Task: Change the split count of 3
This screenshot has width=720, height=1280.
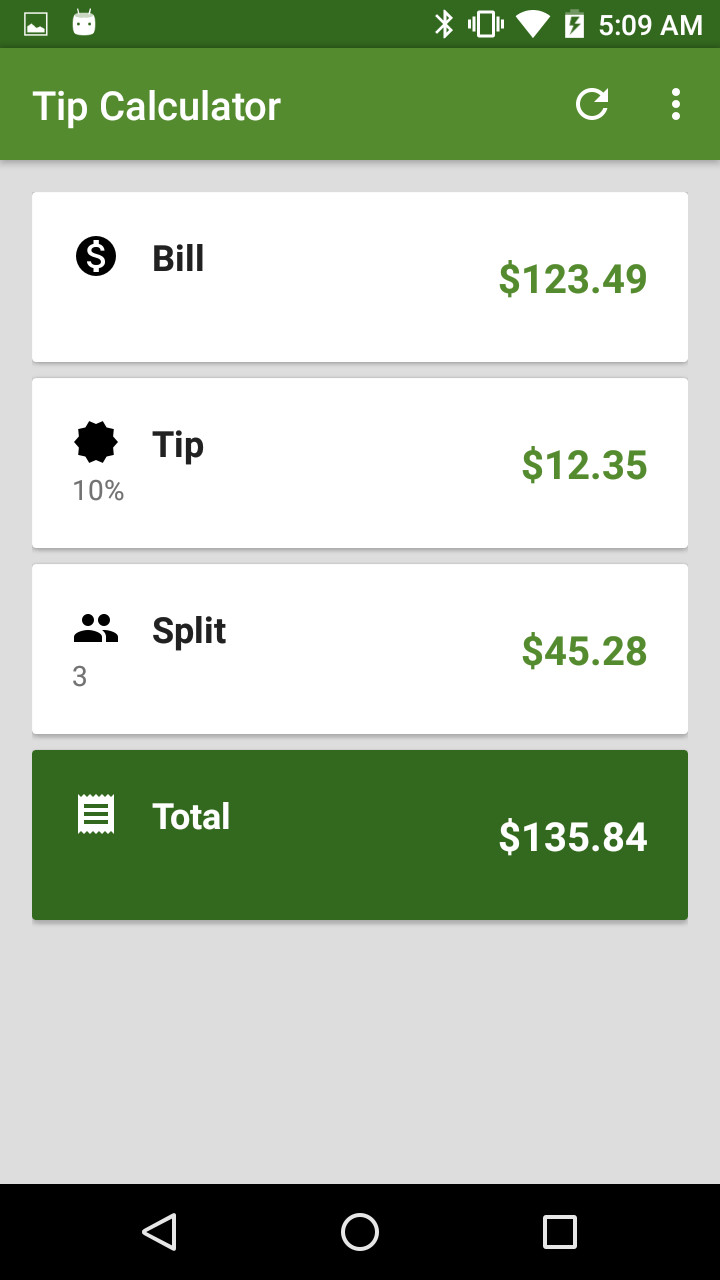Action: pos(80,677)
